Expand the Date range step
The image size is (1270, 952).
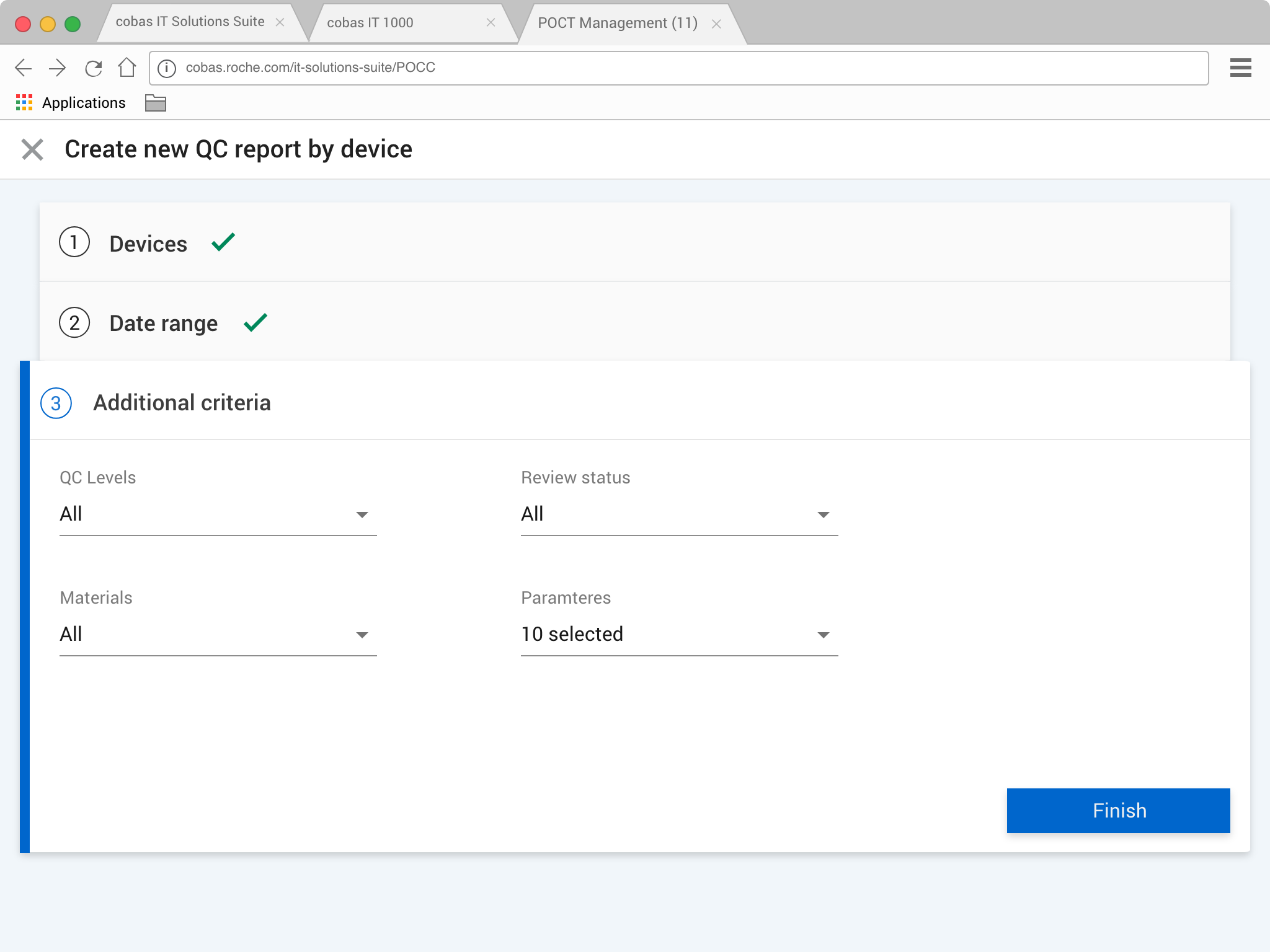click(164, 323)
